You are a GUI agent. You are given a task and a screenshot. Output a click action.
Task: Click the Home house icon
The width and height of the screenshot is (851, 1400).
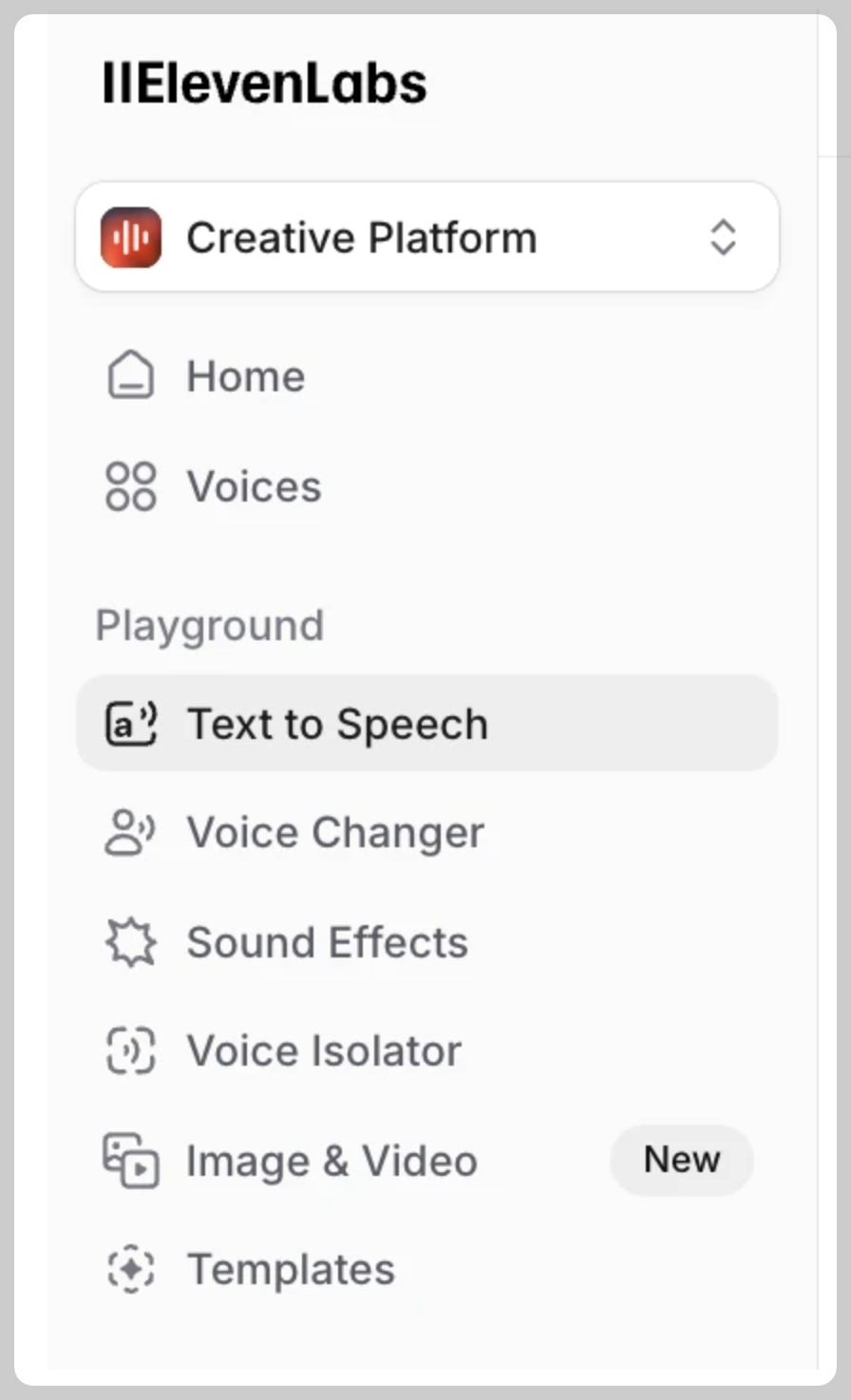pos(130,375)
